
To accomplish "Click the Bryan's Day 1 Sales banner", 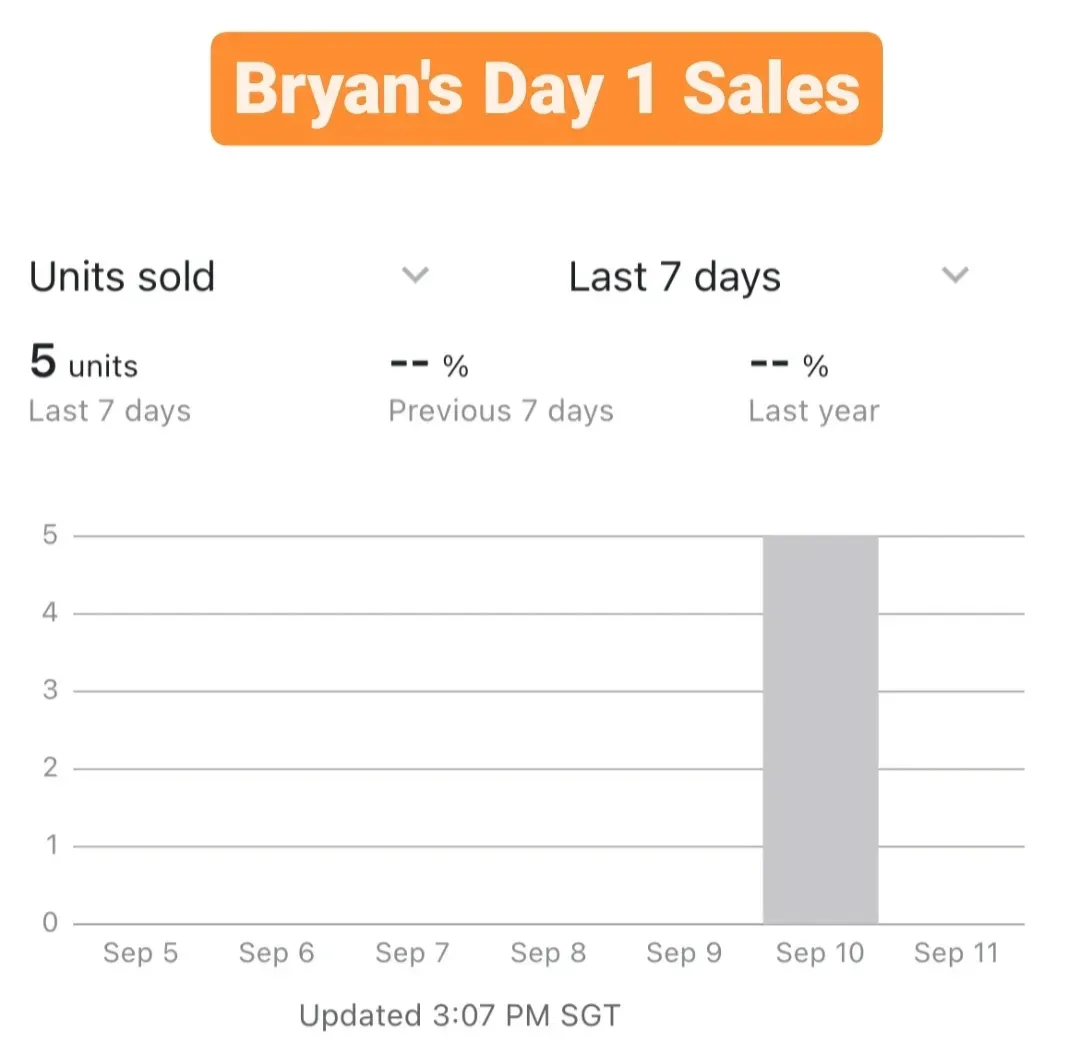I will click(x=545, y=89).
